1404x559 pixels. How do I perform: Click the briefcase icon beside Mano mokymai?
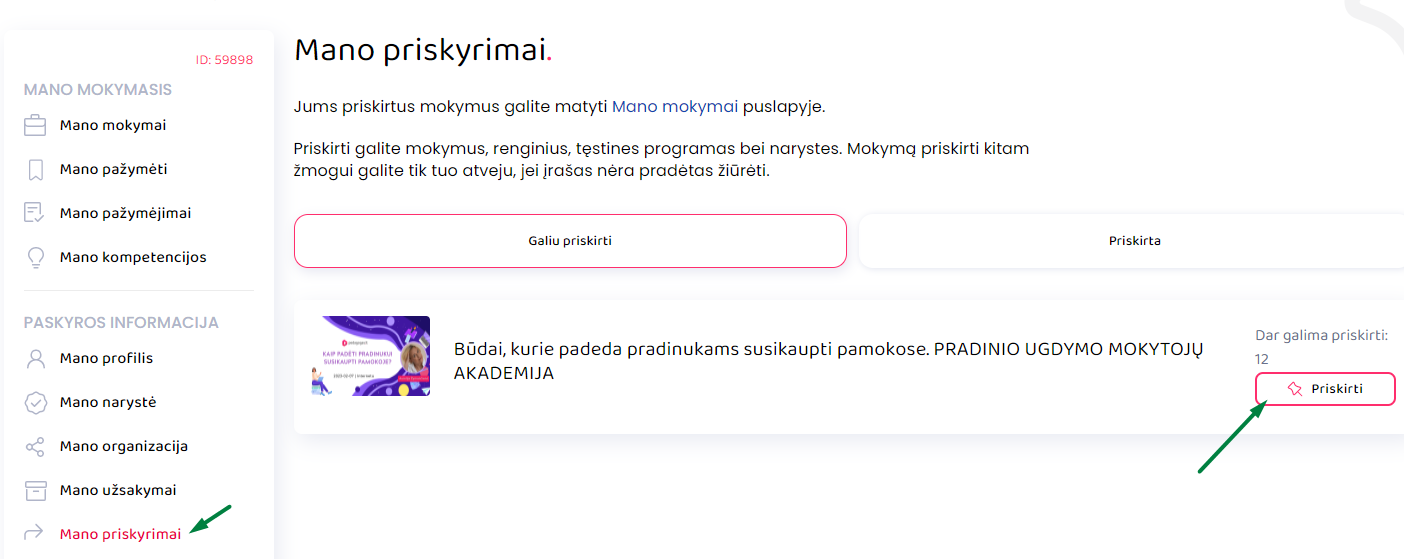click(x=36, y=126)
